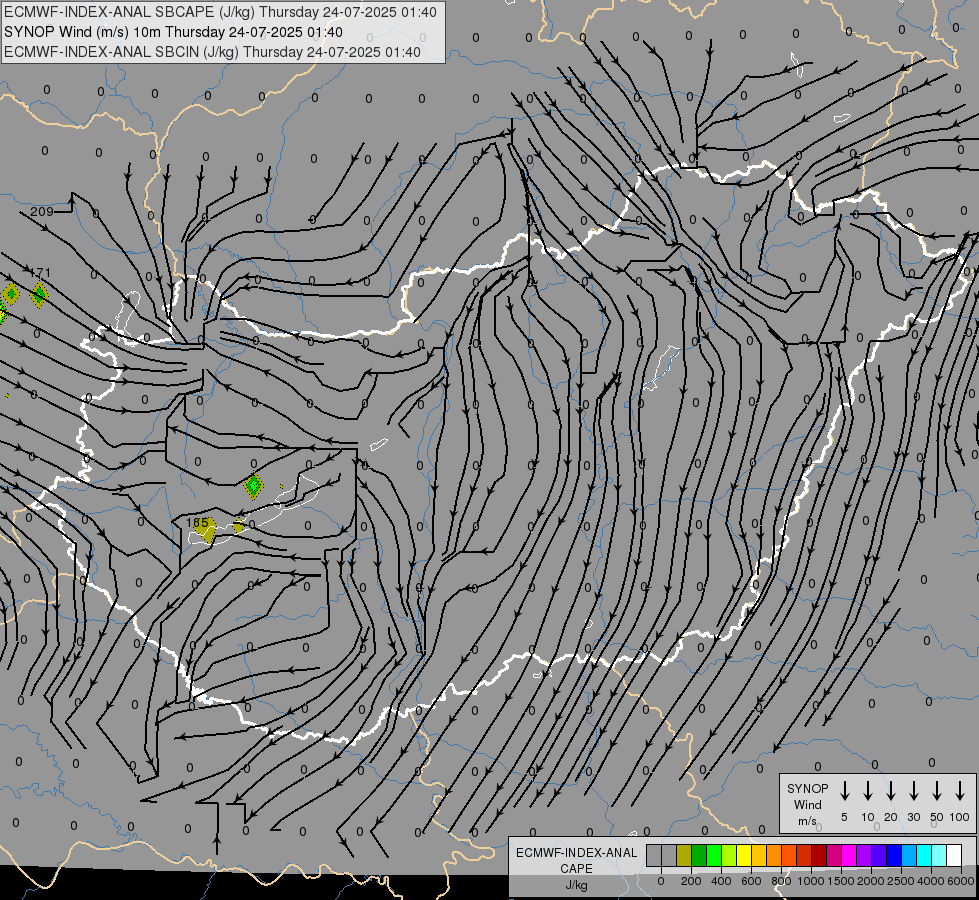Screen dimensions: 979x900
Task: Click the 50 m/s wind arrow in legend
Action: 937,791
